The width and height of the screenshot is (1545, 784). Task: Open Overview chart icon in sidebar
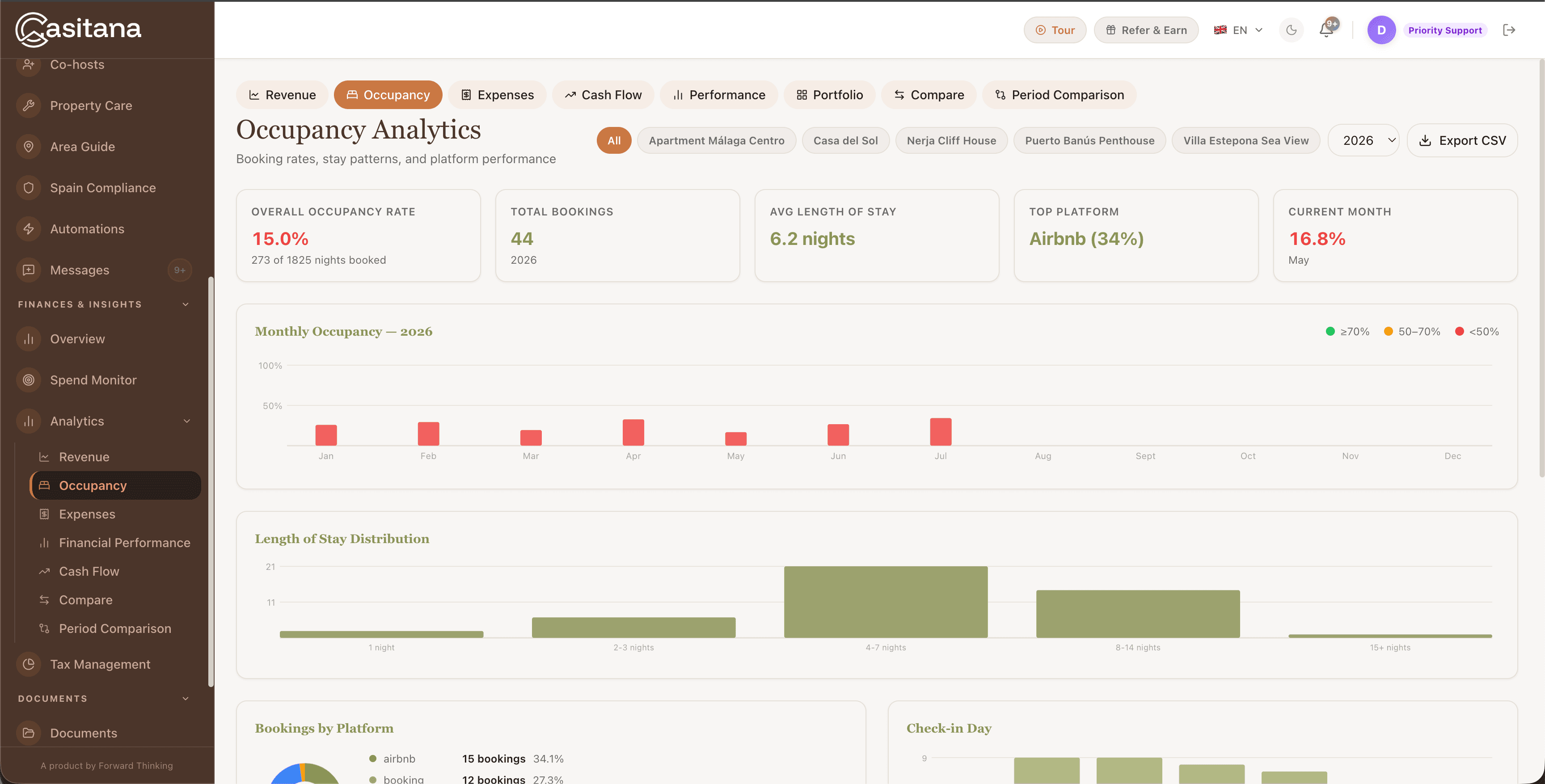coord(28,339)
